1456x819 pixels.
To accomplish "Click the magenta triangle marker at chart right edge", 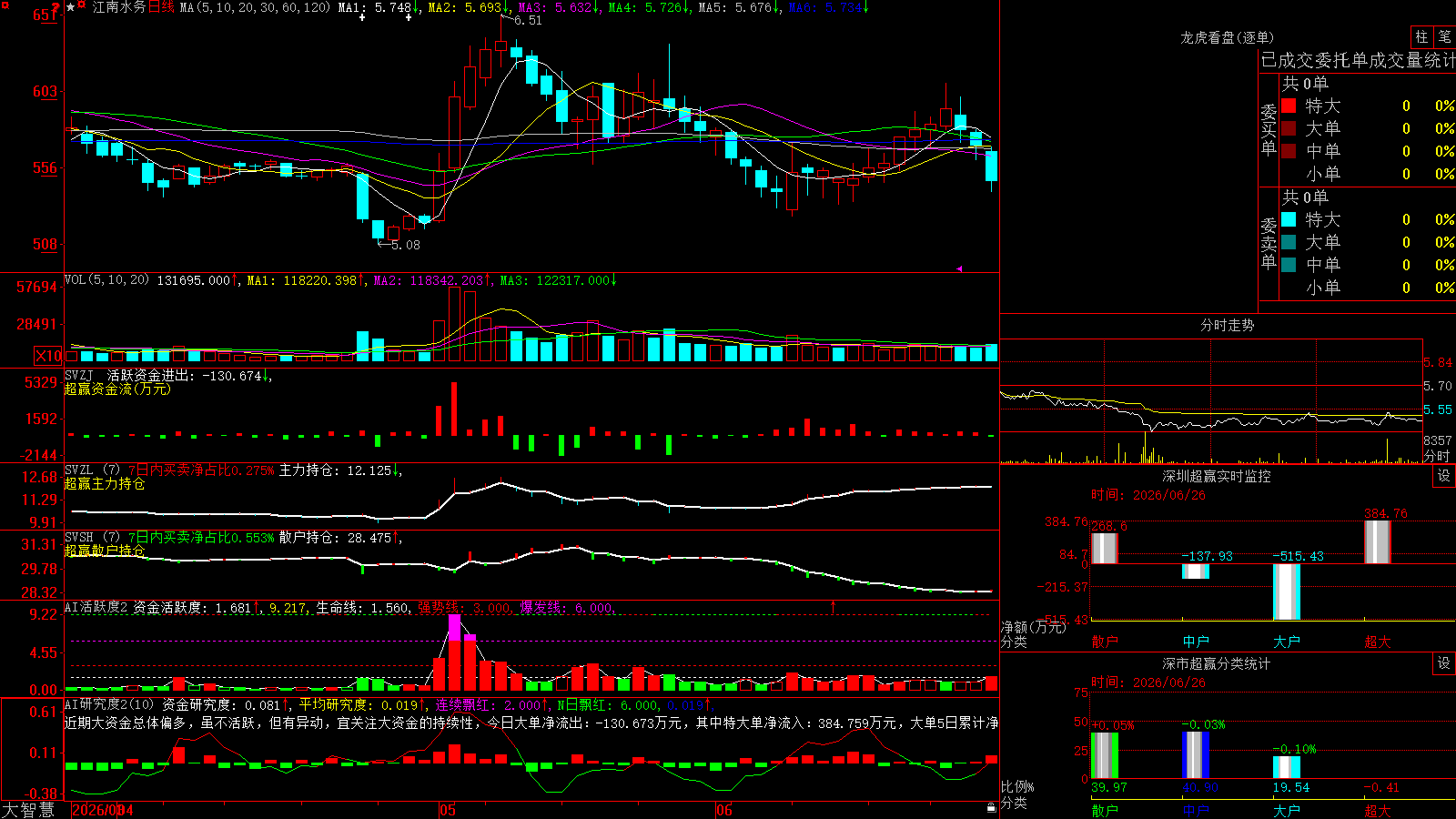I will tap(959, 268).
